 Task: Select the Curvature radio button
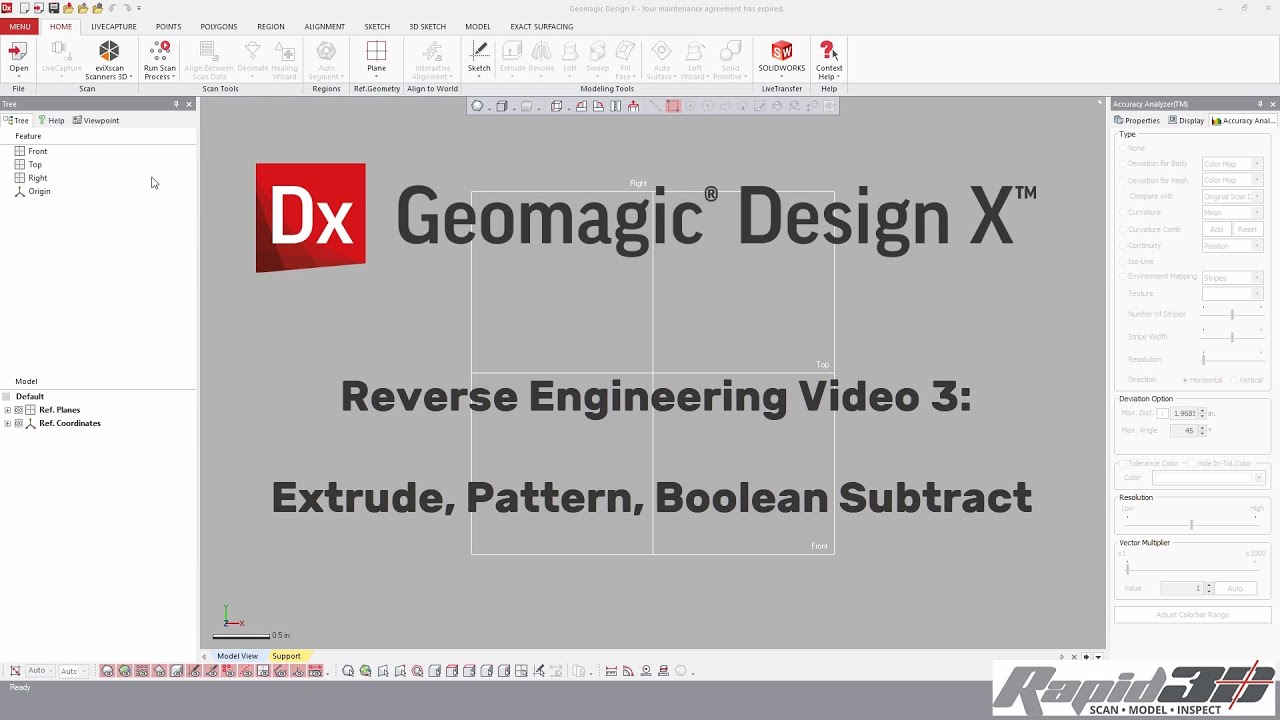1123,212
